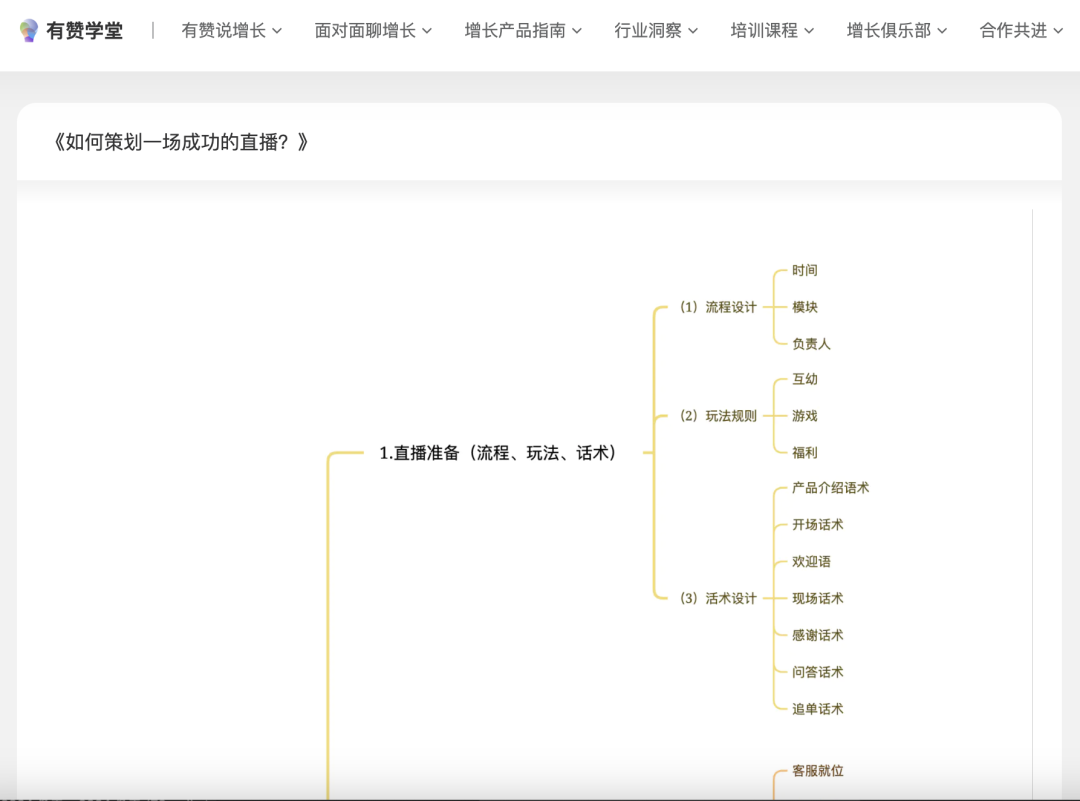Image resolution: width=1080 pixels, height=801 pixels.
Task: Open the 行业洞察 dropdown
Action: (694, 30)
